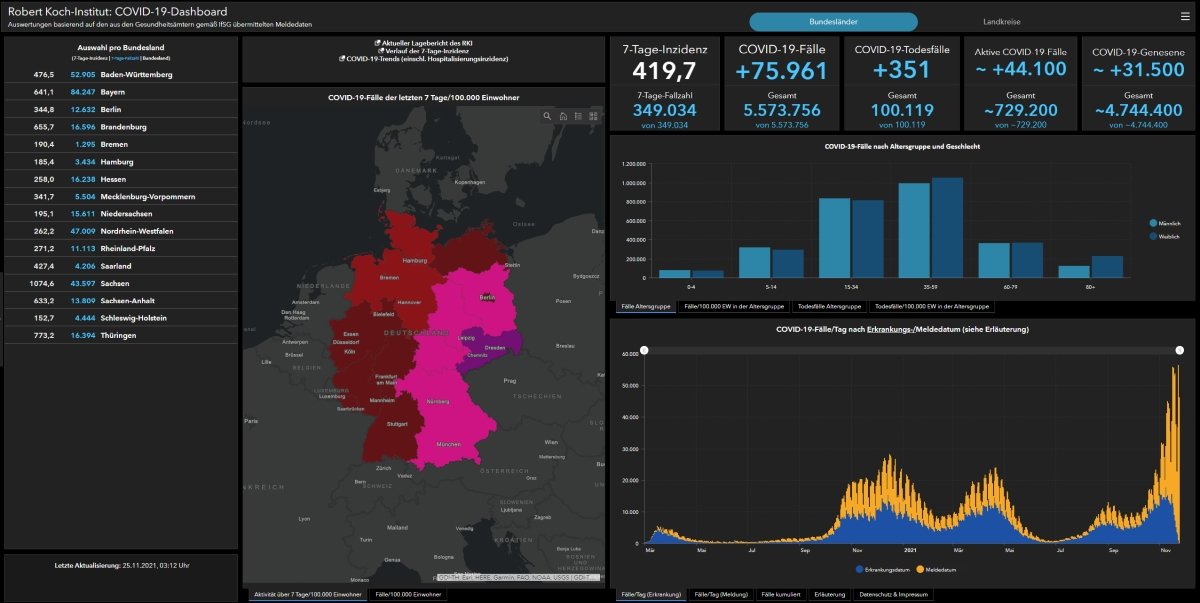Hide the Meldedatum series in legend
This screenshot has width=1200, height=603.
pos(921,569)
